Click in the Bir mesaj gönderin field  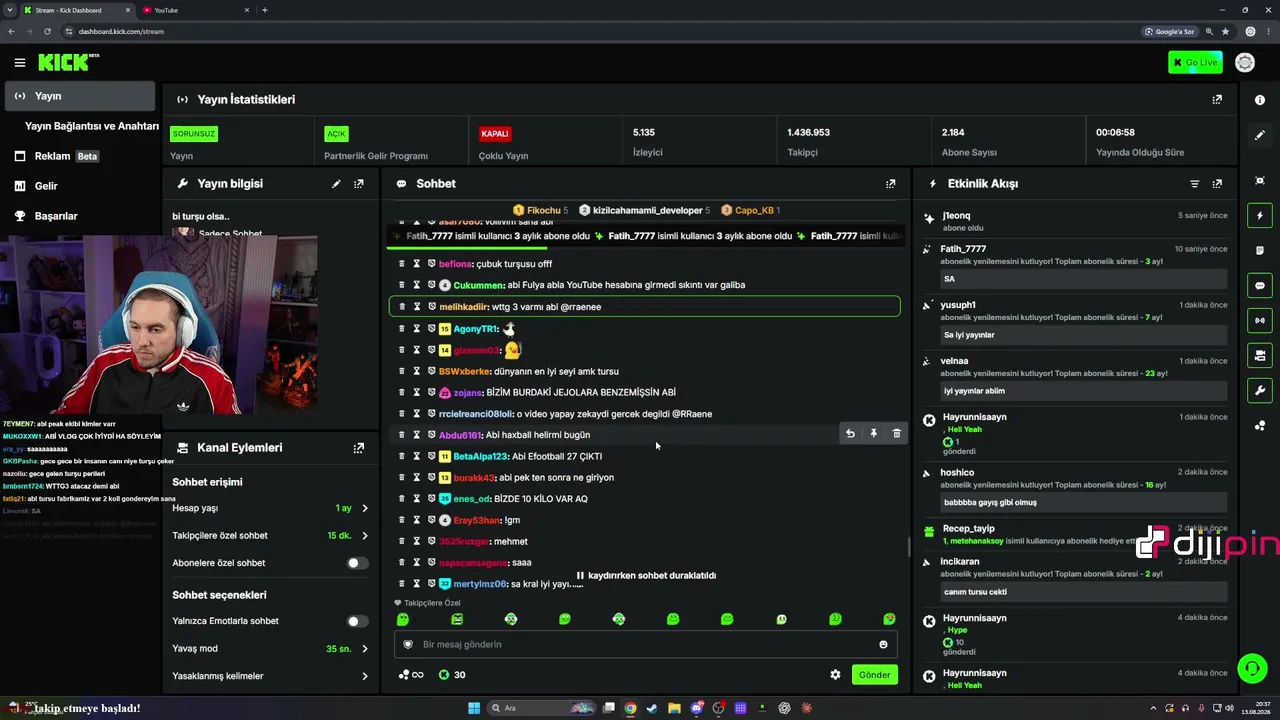click(646, 645)
